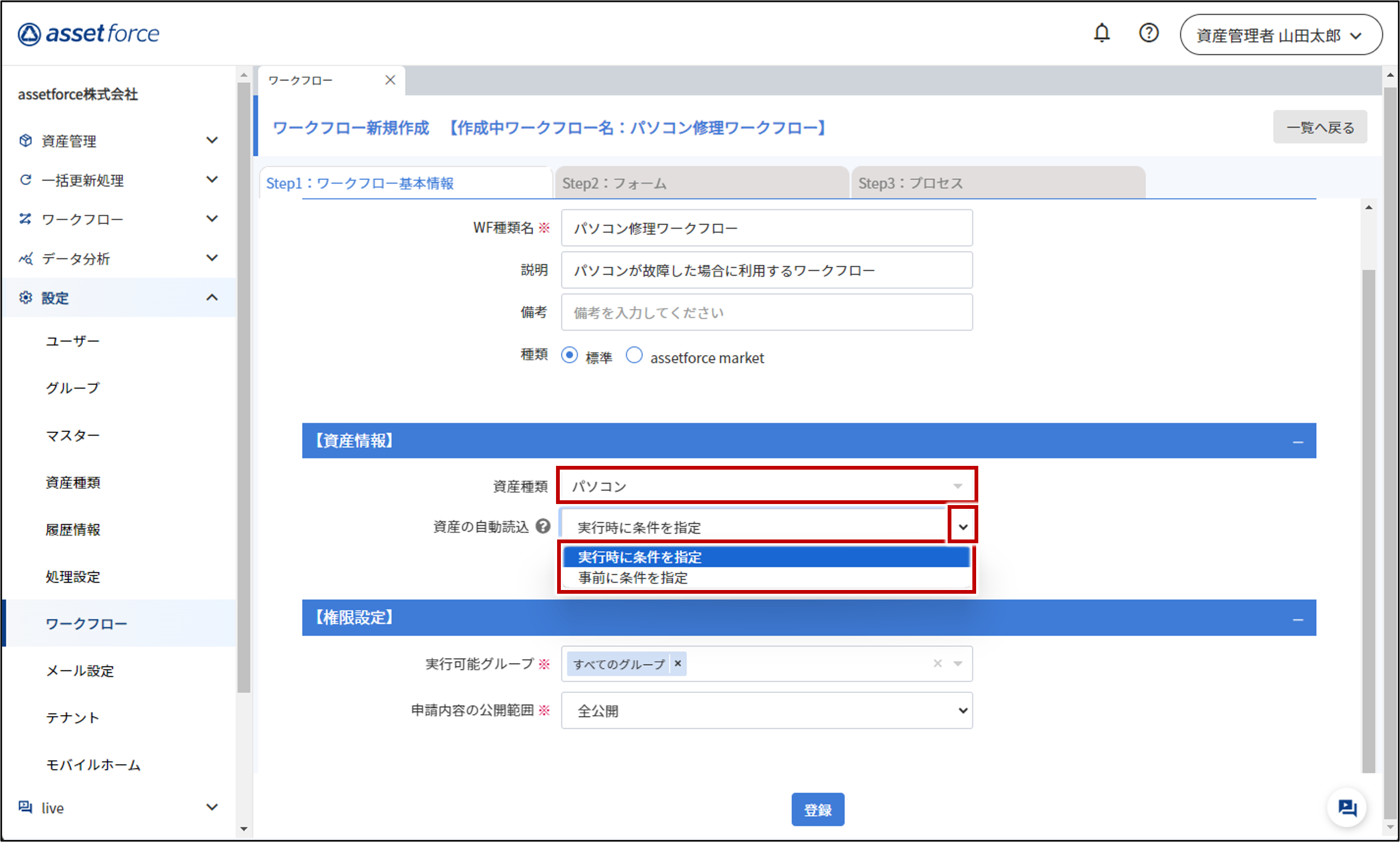Switch to Step2：フォーム tab

pos(702,183)
